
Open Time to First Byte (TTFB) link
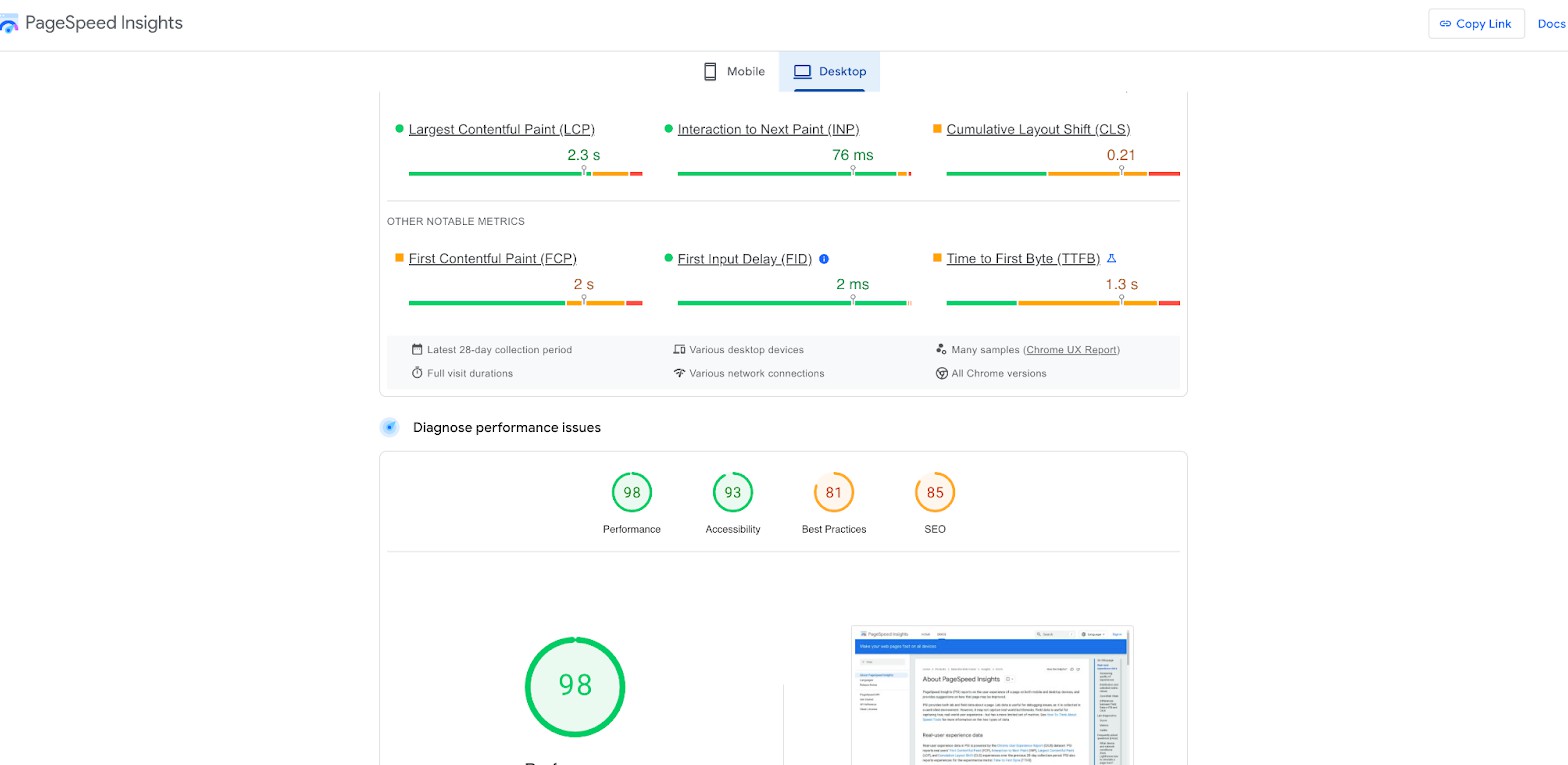1023,258
